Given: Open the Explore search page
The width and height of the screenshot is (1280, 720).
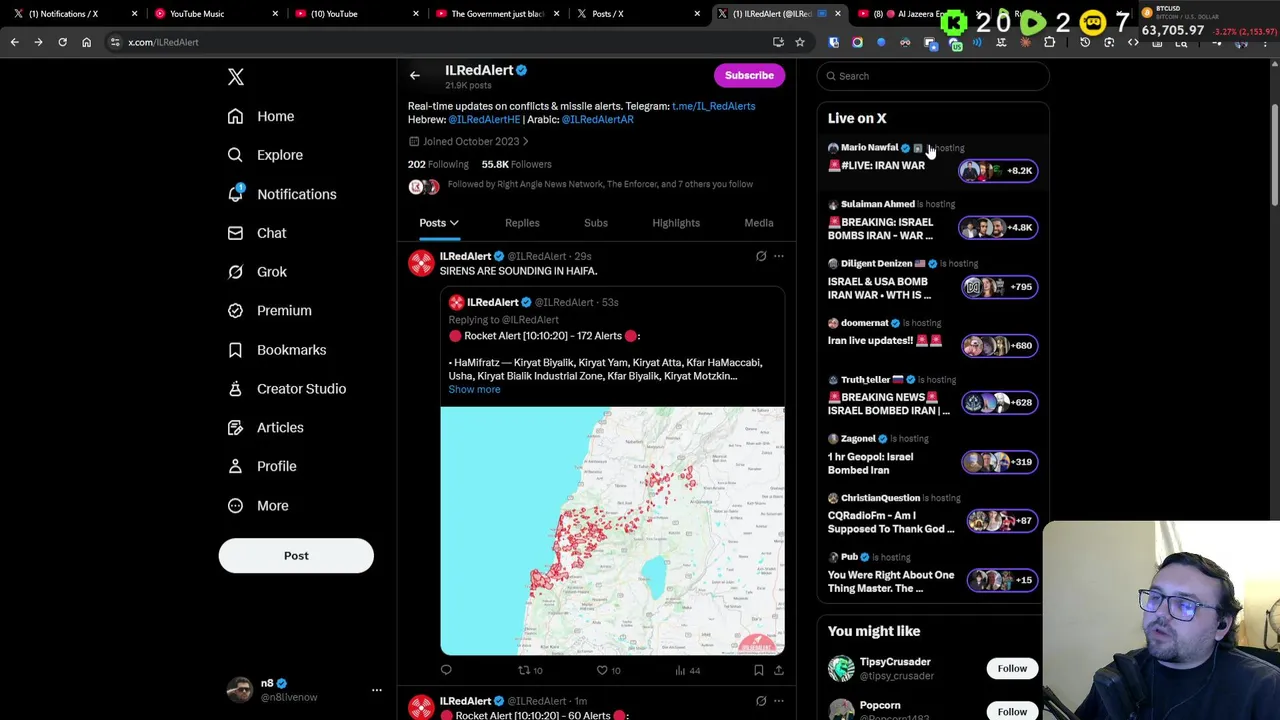Looking at the screenshot, I should (x=265, y=155).
